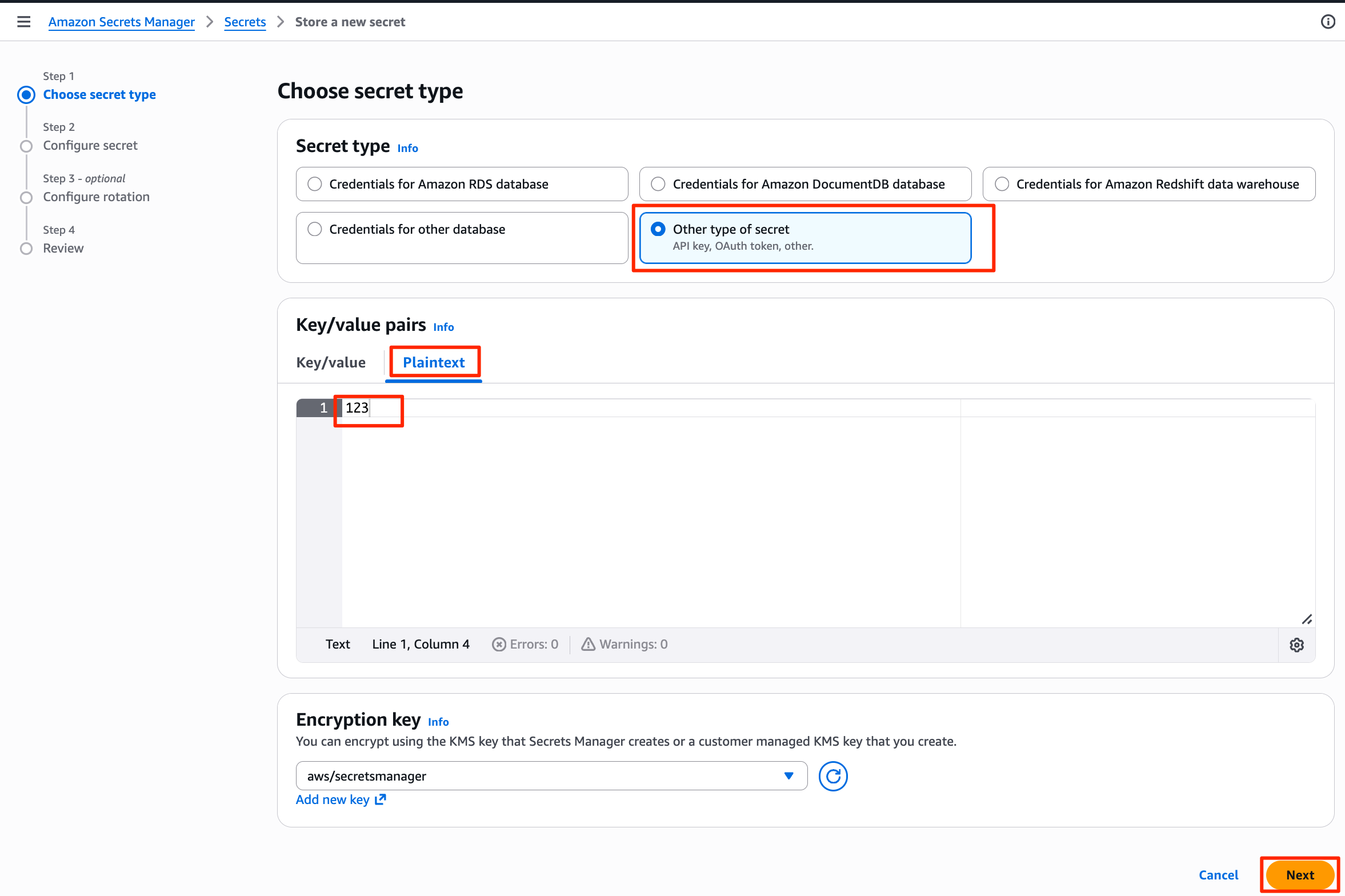Click the Next button
This screenshot has height=896, width=1345.
[1300, 875]
